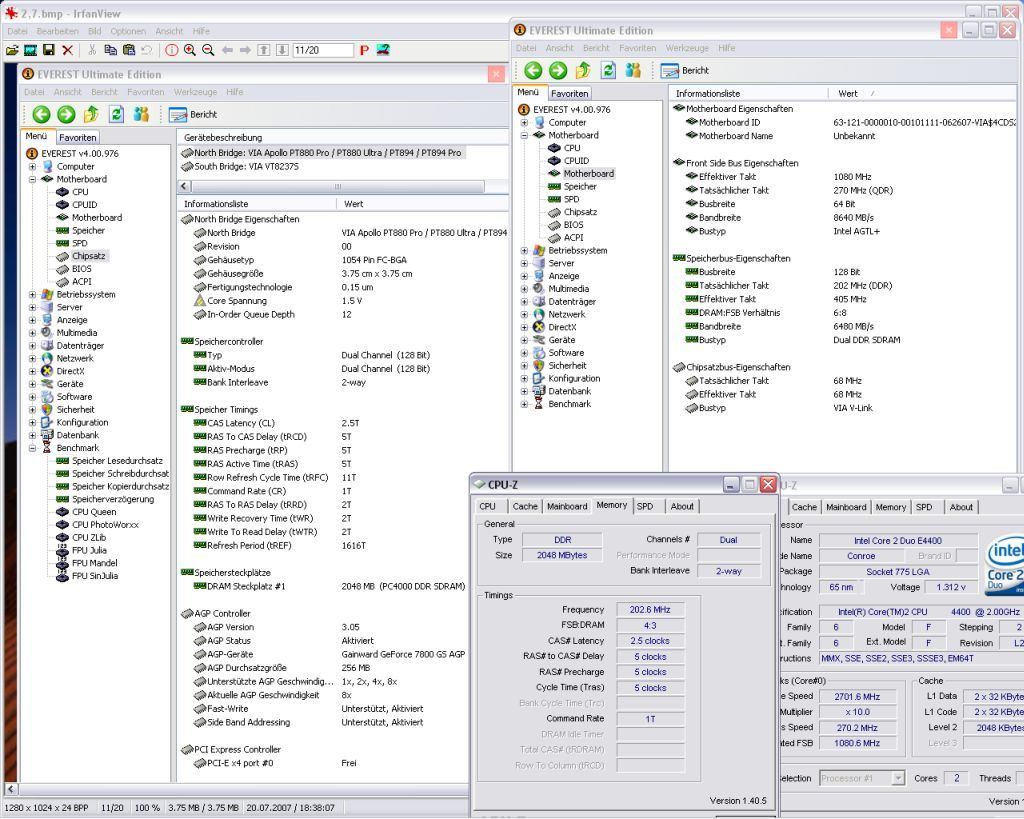This screenshot has height=819, width=1024.
Task: Click IrfanView's save diskette icon
Action: coord(48,50)
